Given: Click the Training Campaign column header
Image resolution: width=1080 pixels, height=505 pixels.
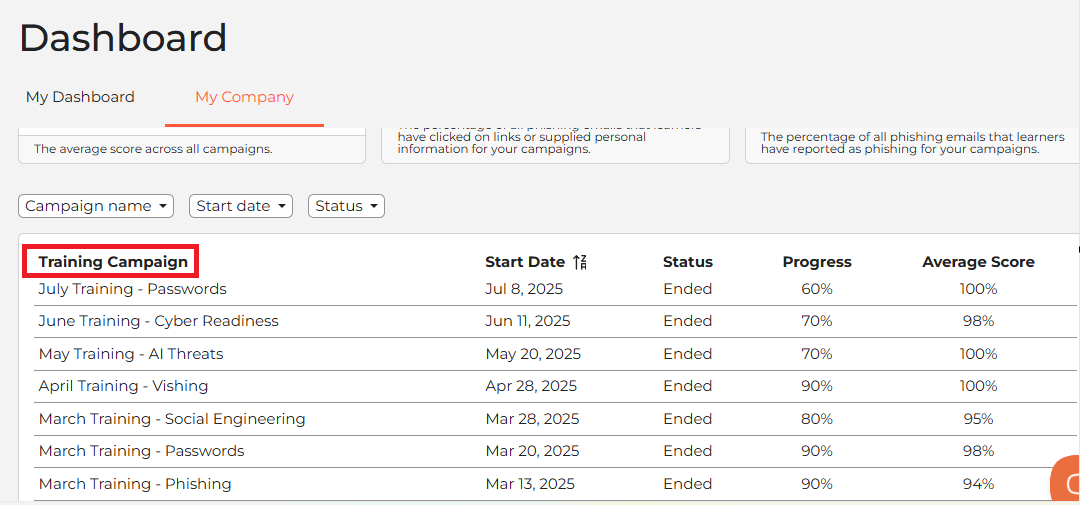Looking at the screenshot, I should pyautogui.click(x=113, y=262).
